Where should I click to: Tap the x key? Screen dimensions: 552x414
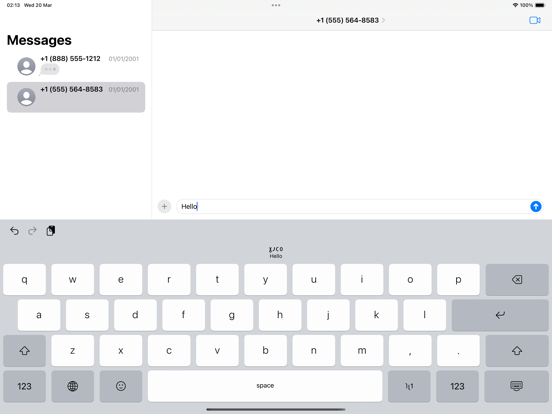click(121, 351)
